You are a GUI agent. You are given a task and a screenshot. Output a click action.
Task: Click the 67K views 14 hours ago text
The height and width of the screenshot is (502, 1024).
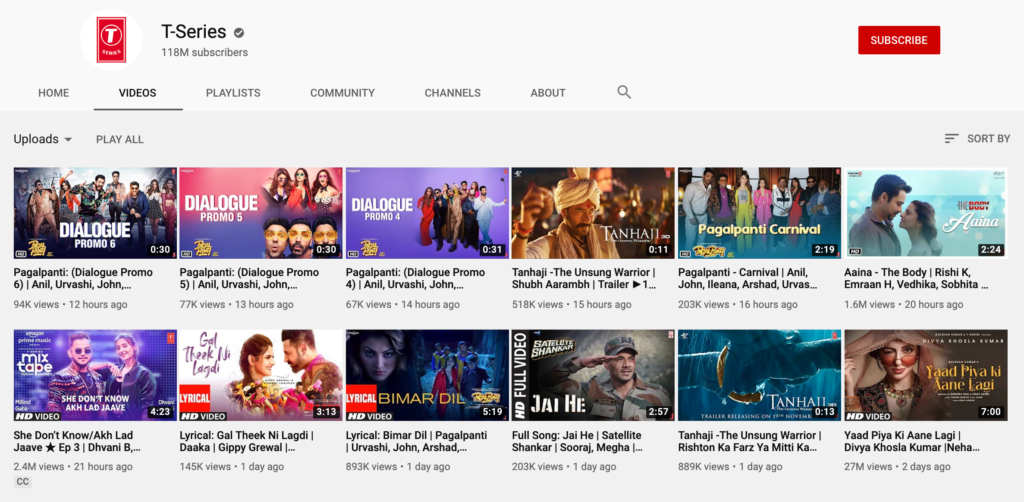tap(402, 304)
